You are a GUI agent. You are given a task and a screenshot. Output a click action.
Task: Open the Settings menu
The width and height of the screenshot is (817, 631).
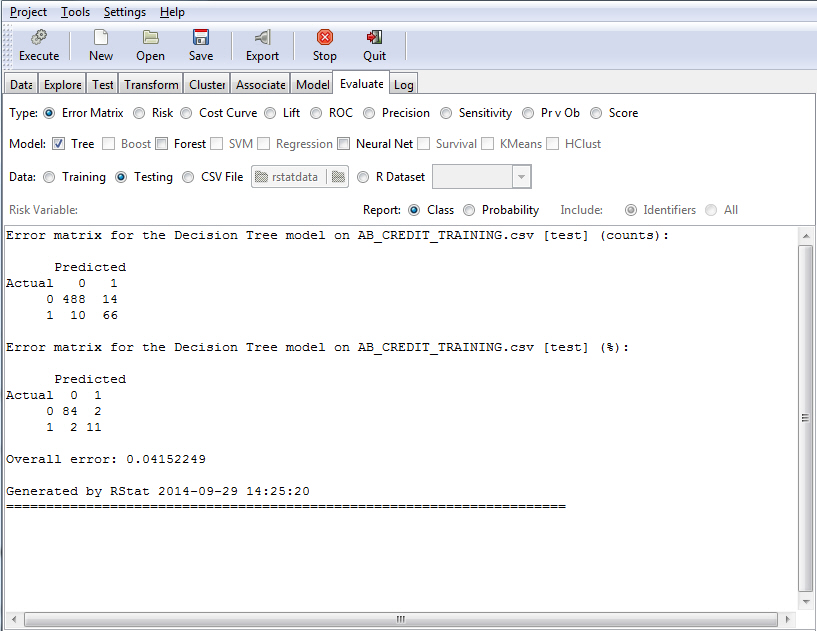pyautogui.click(x=125, y=11)
